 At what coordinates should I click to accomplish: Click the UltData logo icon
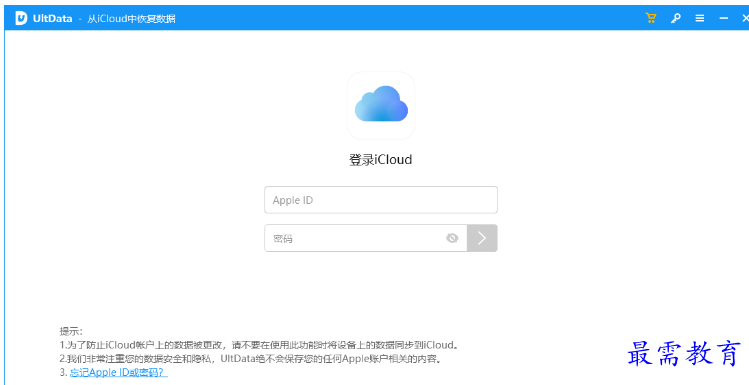(21, 18)
